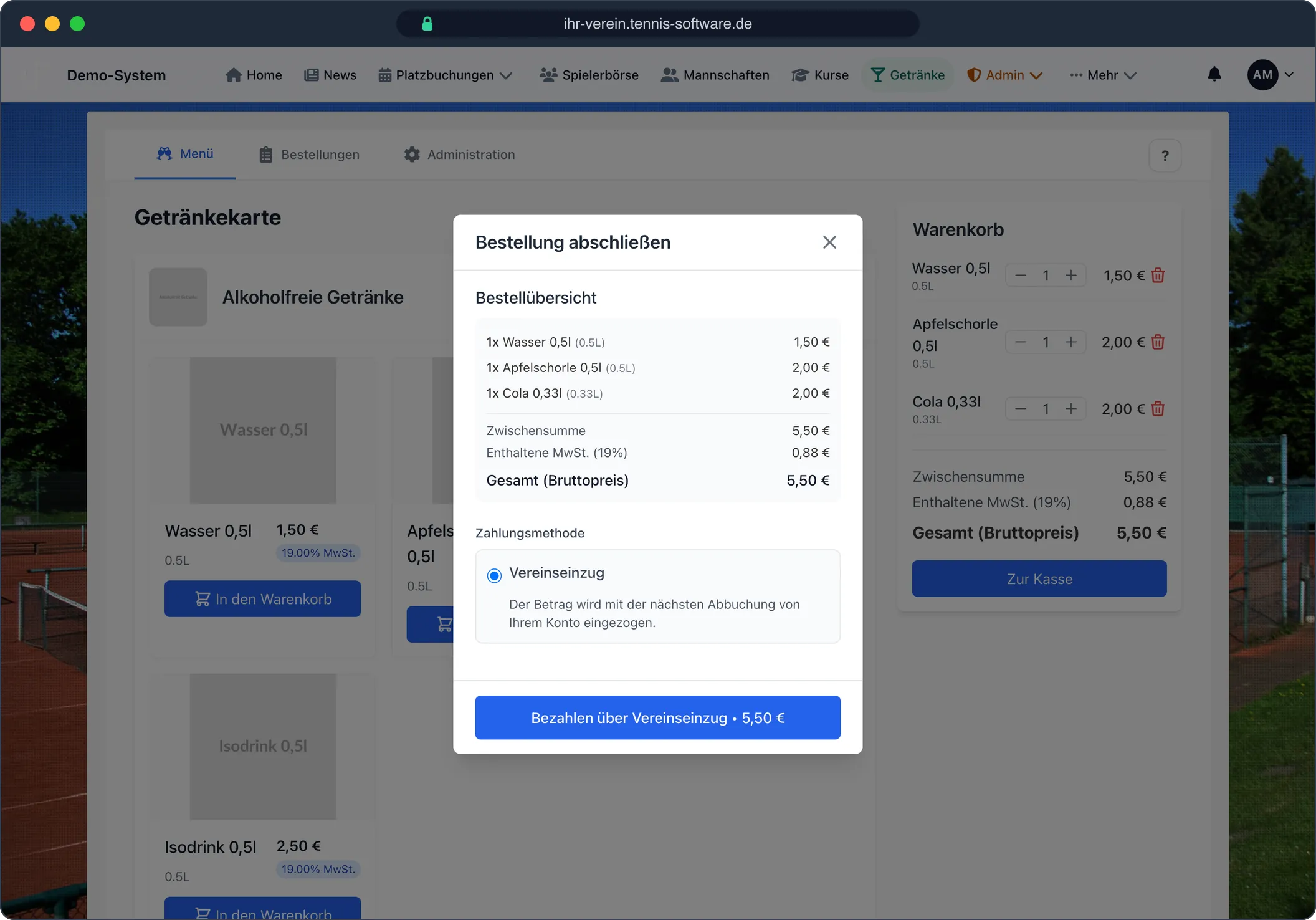Delete Apfelschorle 0,5l from cart
Screen dimensions: 1316x920
coord(1158,342)
